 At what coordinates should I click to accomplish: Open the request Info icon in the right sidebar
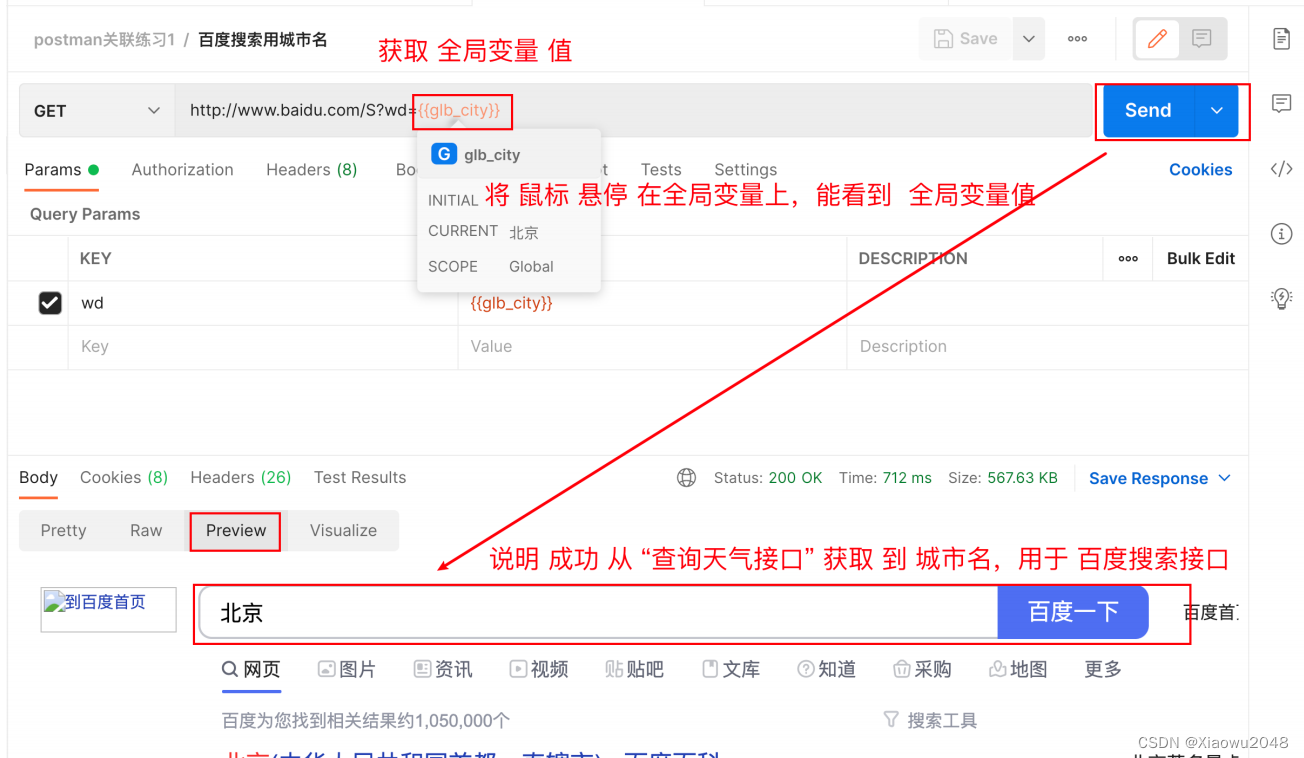[1281, 234]
